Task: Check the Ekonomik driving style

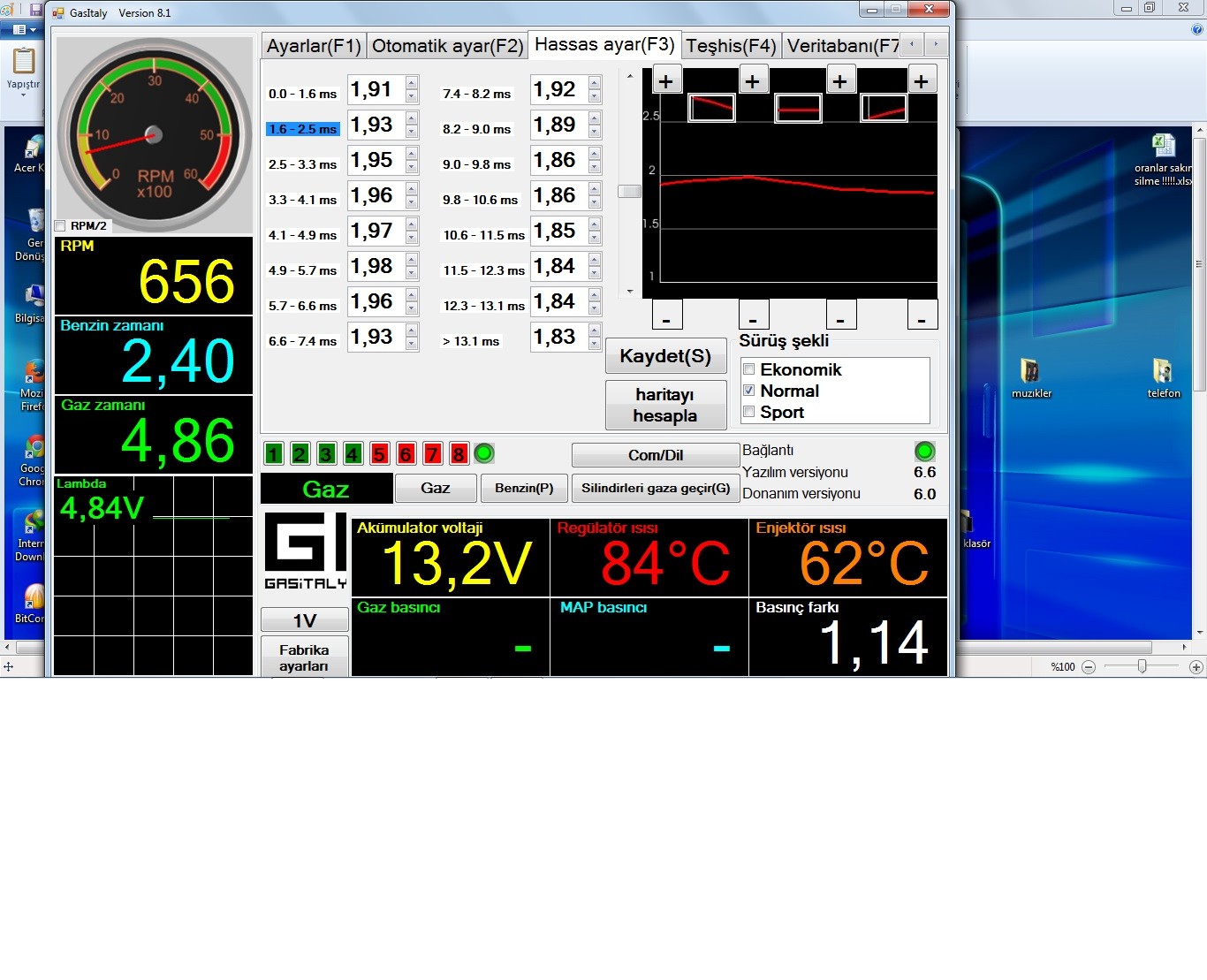Action: coord(749,369)
